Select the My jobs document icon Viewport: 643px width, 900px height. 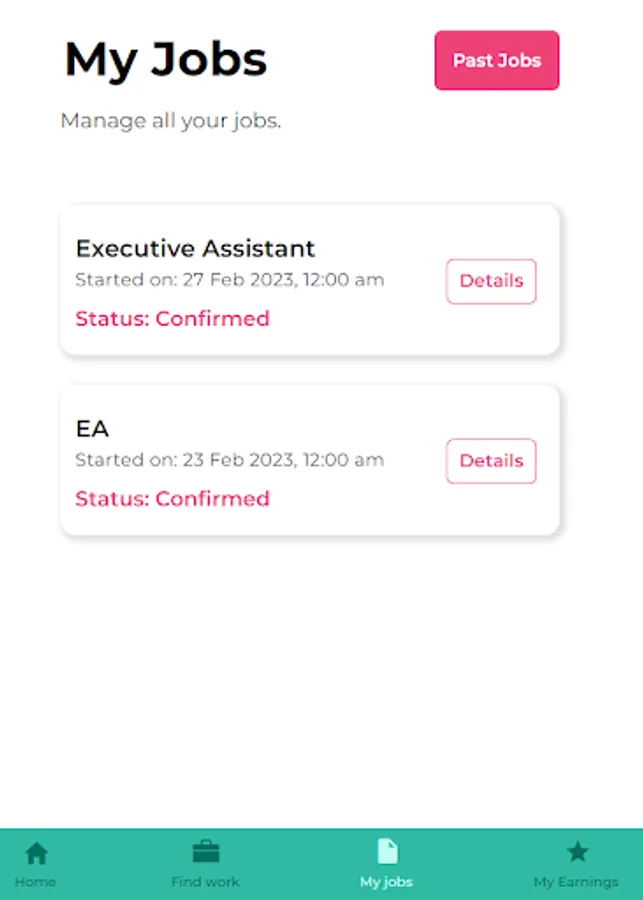tap(386, 851)
